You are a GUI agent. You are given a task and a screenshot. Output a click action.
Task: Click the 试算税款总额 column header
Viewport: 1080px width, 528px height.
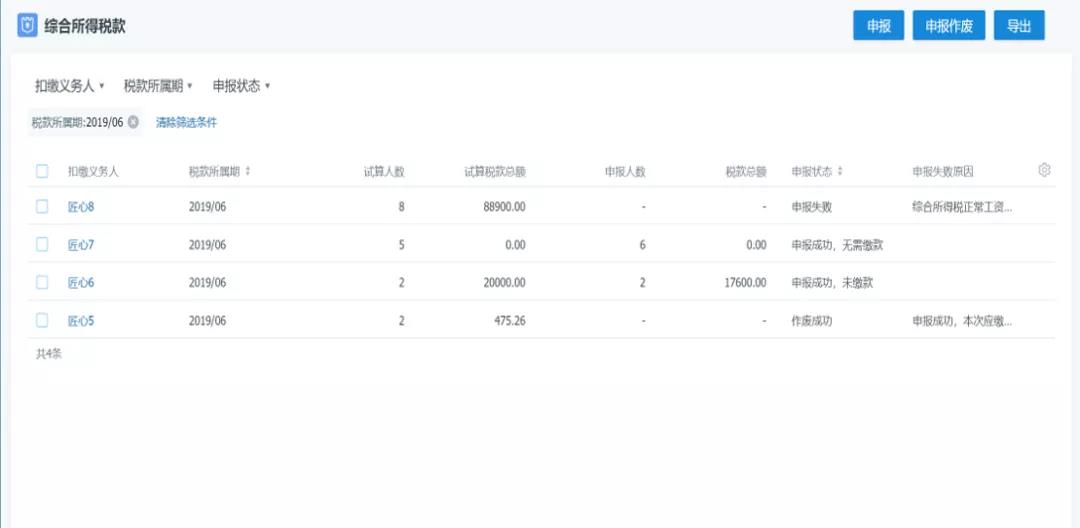495,171
